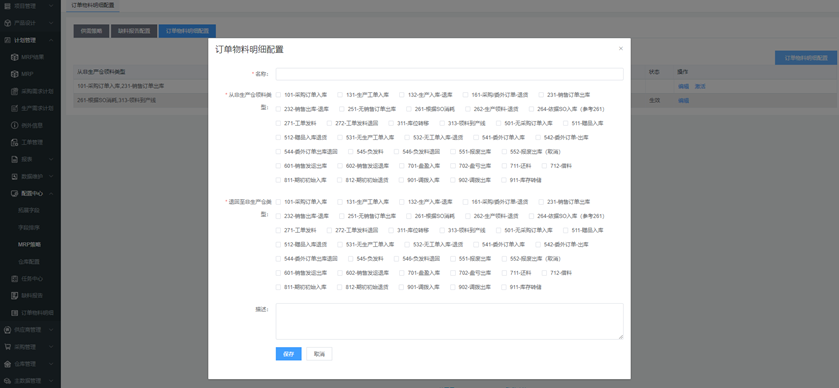Expand the 仓库管理 menu chevron
839x388 pixels.
50,364
